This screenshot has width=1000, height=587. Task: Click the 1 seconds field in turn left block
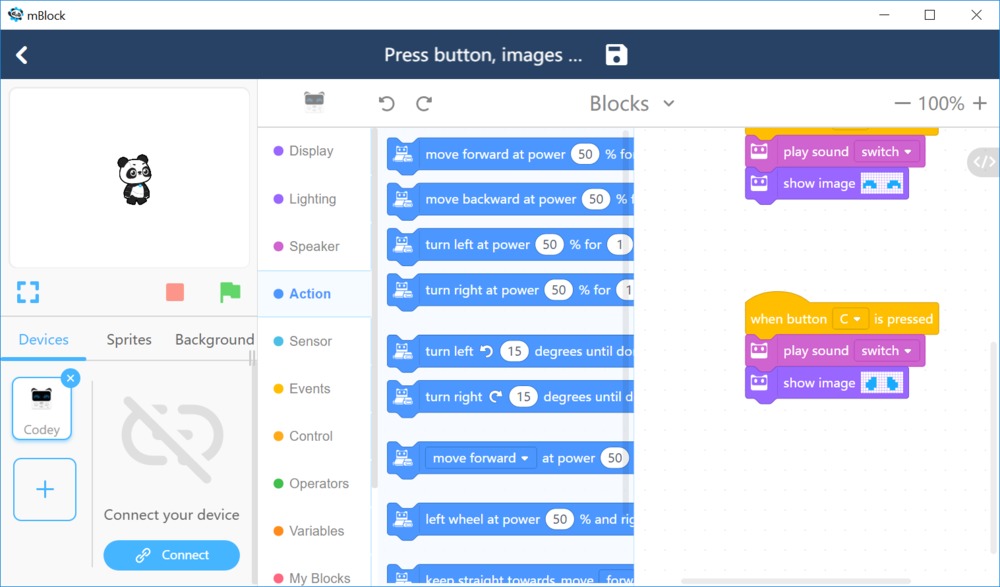[x=619, y=245]
